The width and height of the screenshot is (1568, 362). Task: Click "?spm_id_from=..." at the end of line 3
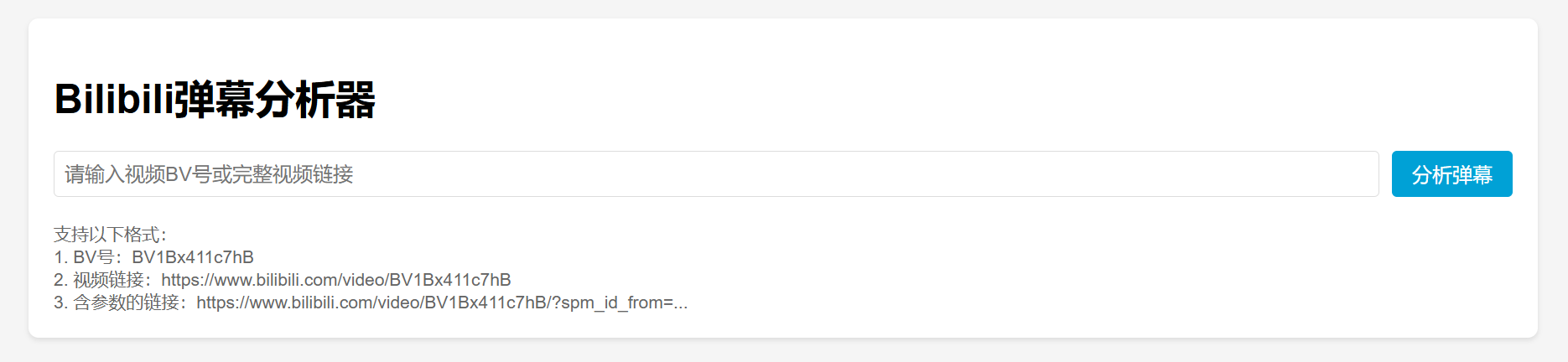click(620, 303)
